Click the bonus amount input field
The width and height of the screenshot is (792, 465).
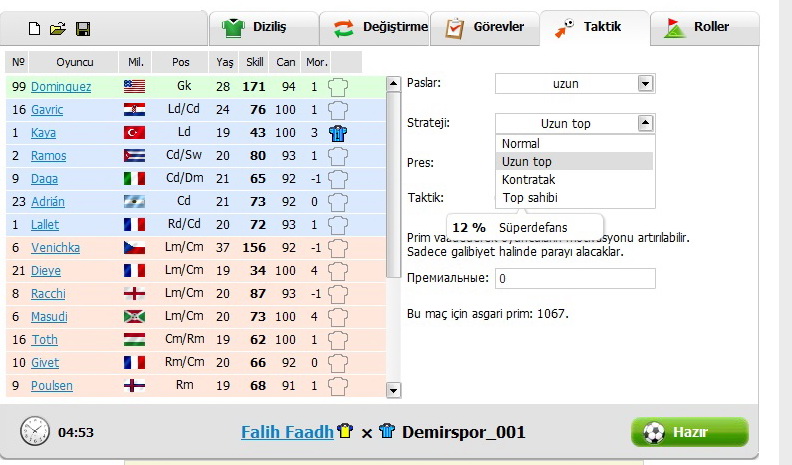click(575, 279)
